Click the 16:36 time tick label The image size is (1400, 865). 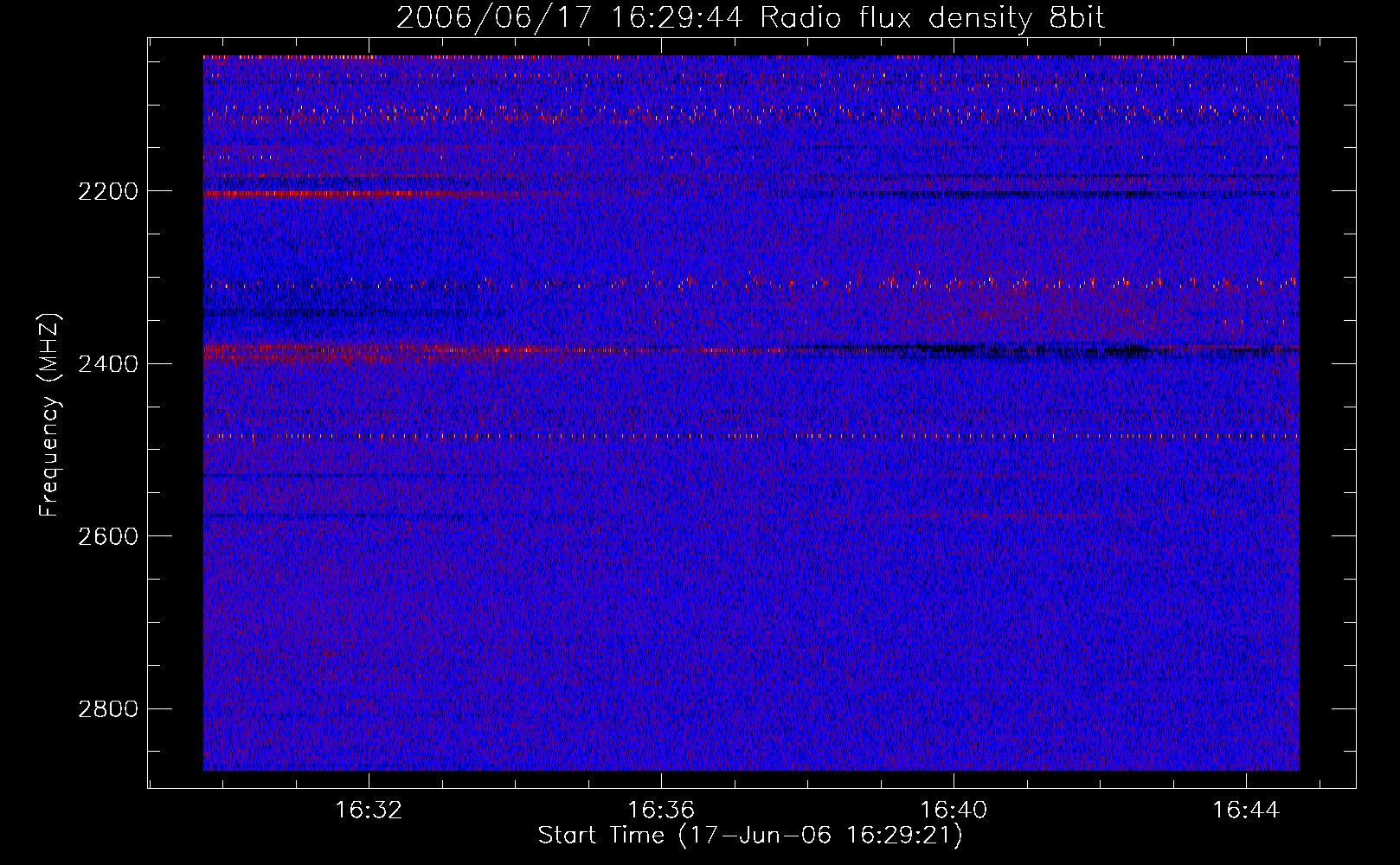tap(662, 811)
